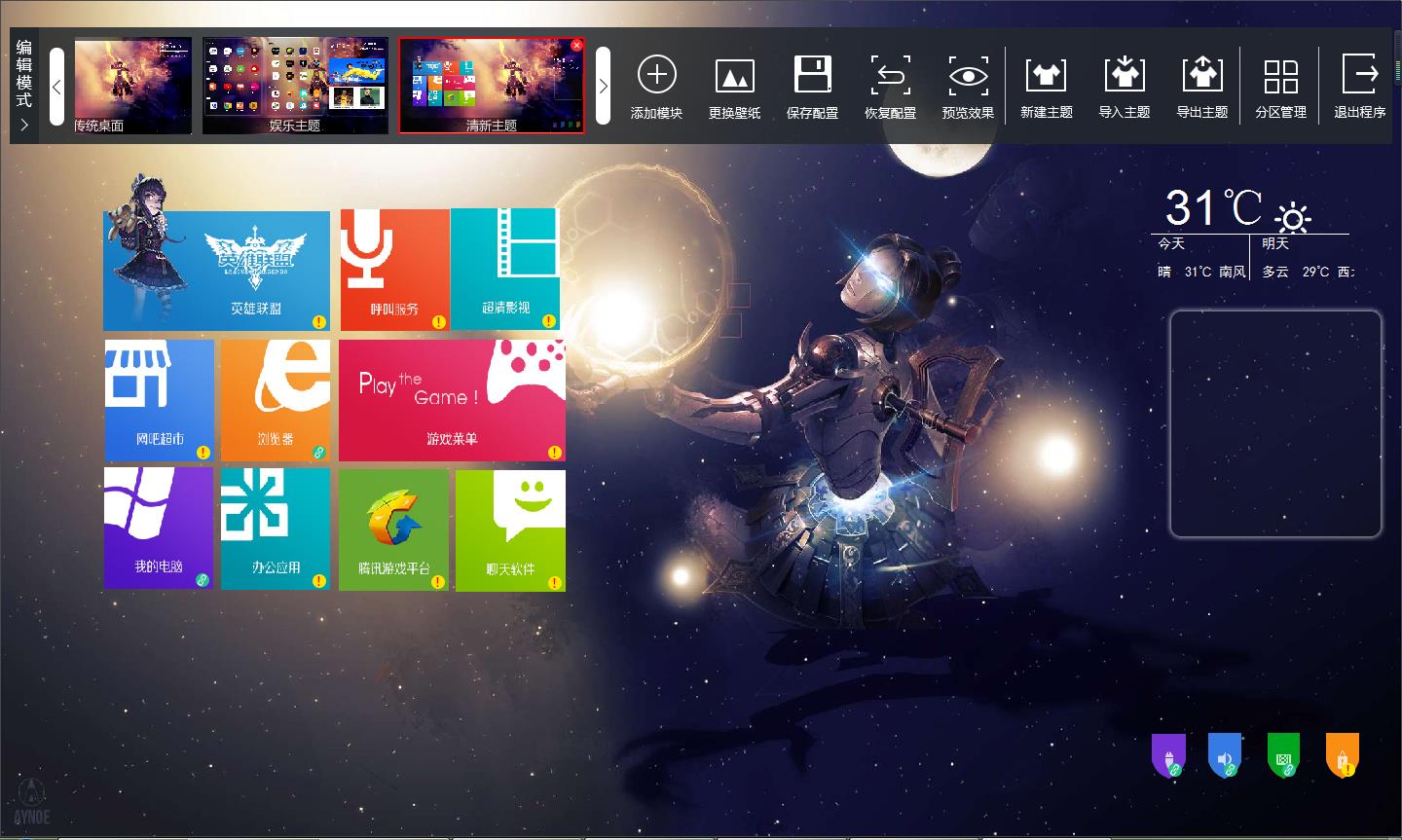Click the yellow warning badge on 英雄联盟
The image size is (1402, 840).
(319, 321)
